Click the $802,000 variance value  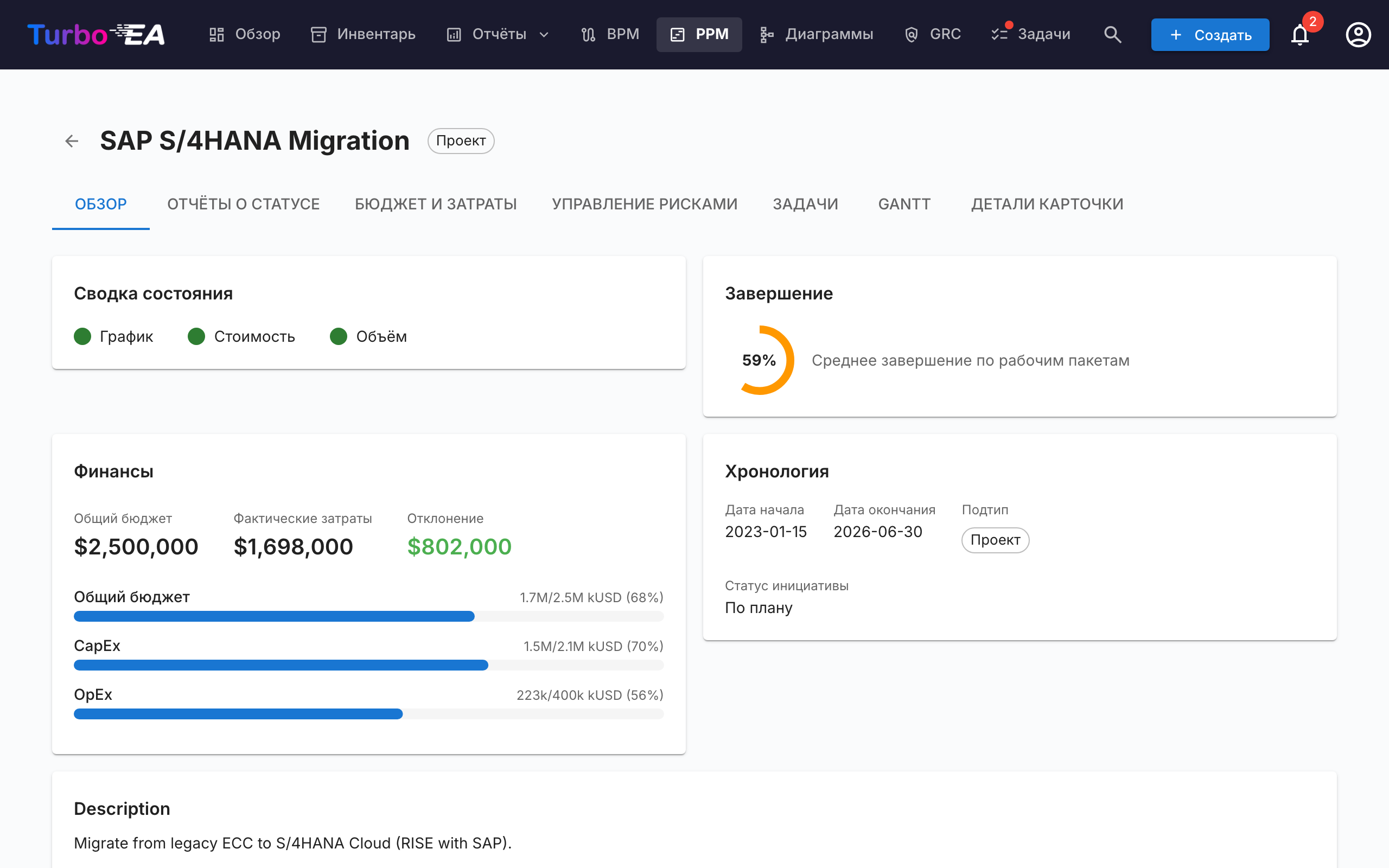pyautogui.click(x=459, y=546)
